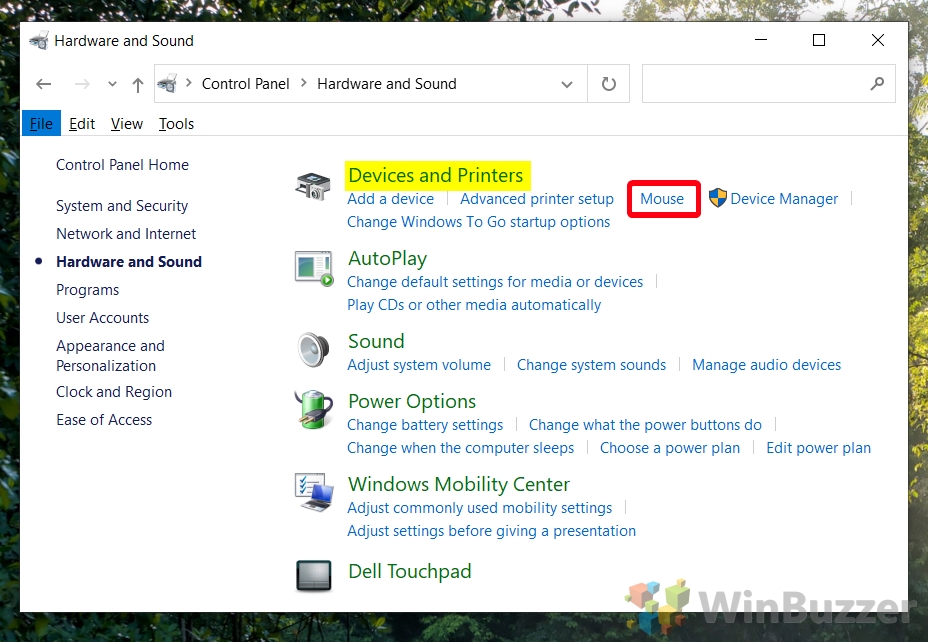Open Dell Touchpad heading
The image size is (928, 642).
pos(410,572)
